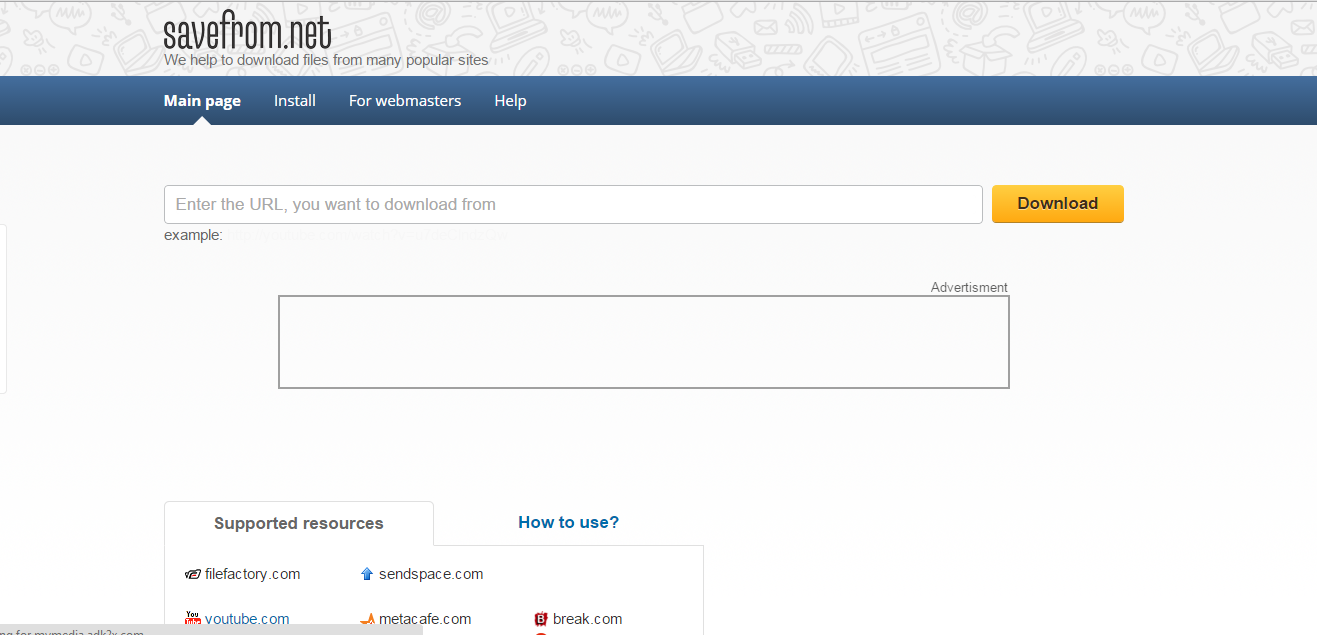Viewport: 1317px width, 635px height.
Task: Click the filefactory.com favicon icon
Action: click(x=193, y=574)
